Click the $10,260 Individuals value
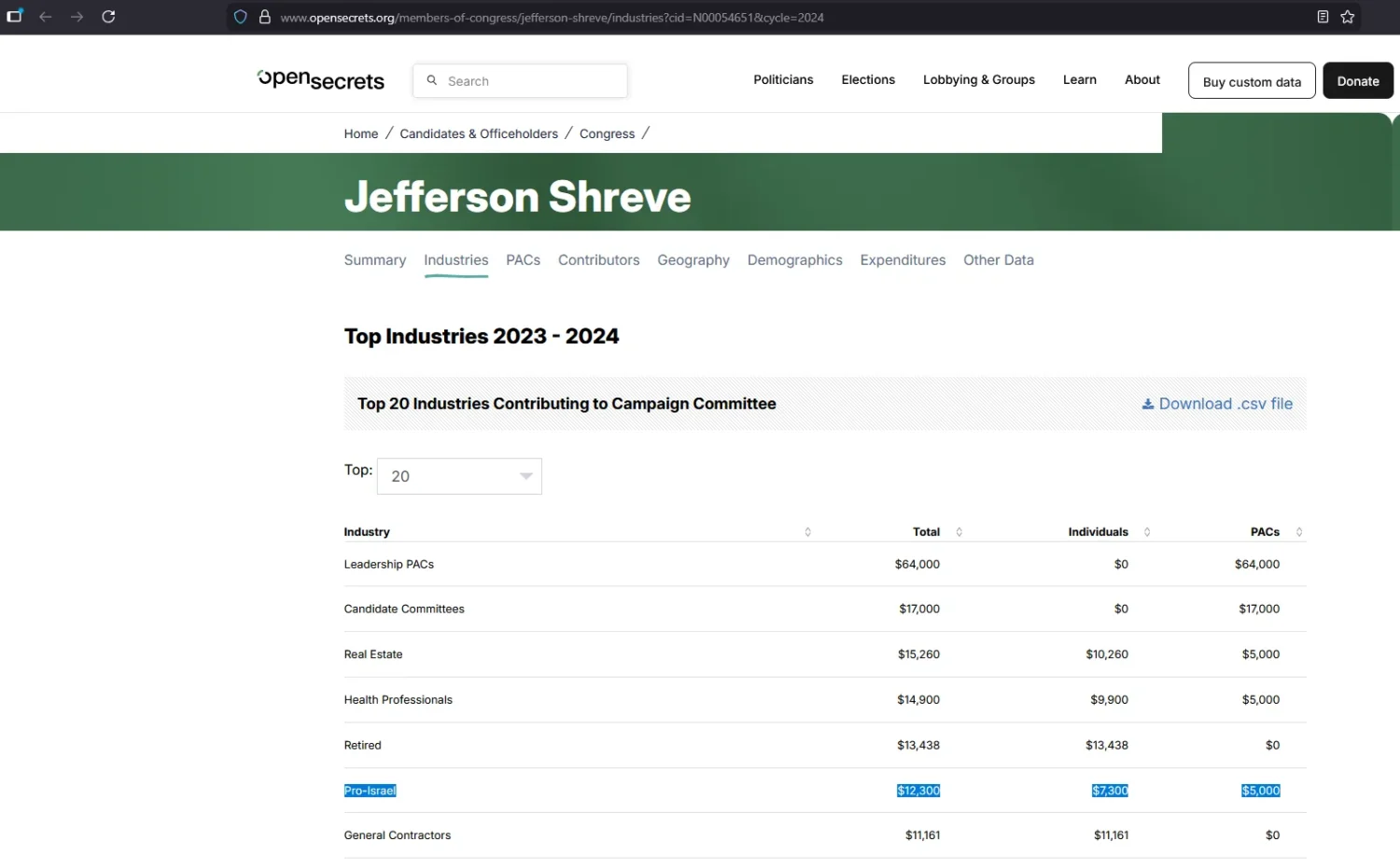The width and height of the screenshot is (1400, 868). (x=1107, y=655)
